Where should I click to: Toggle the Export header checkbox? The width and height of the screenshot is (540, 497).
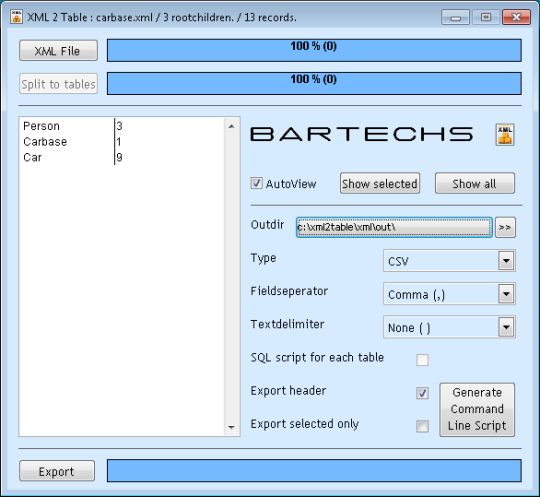[422, 393]
